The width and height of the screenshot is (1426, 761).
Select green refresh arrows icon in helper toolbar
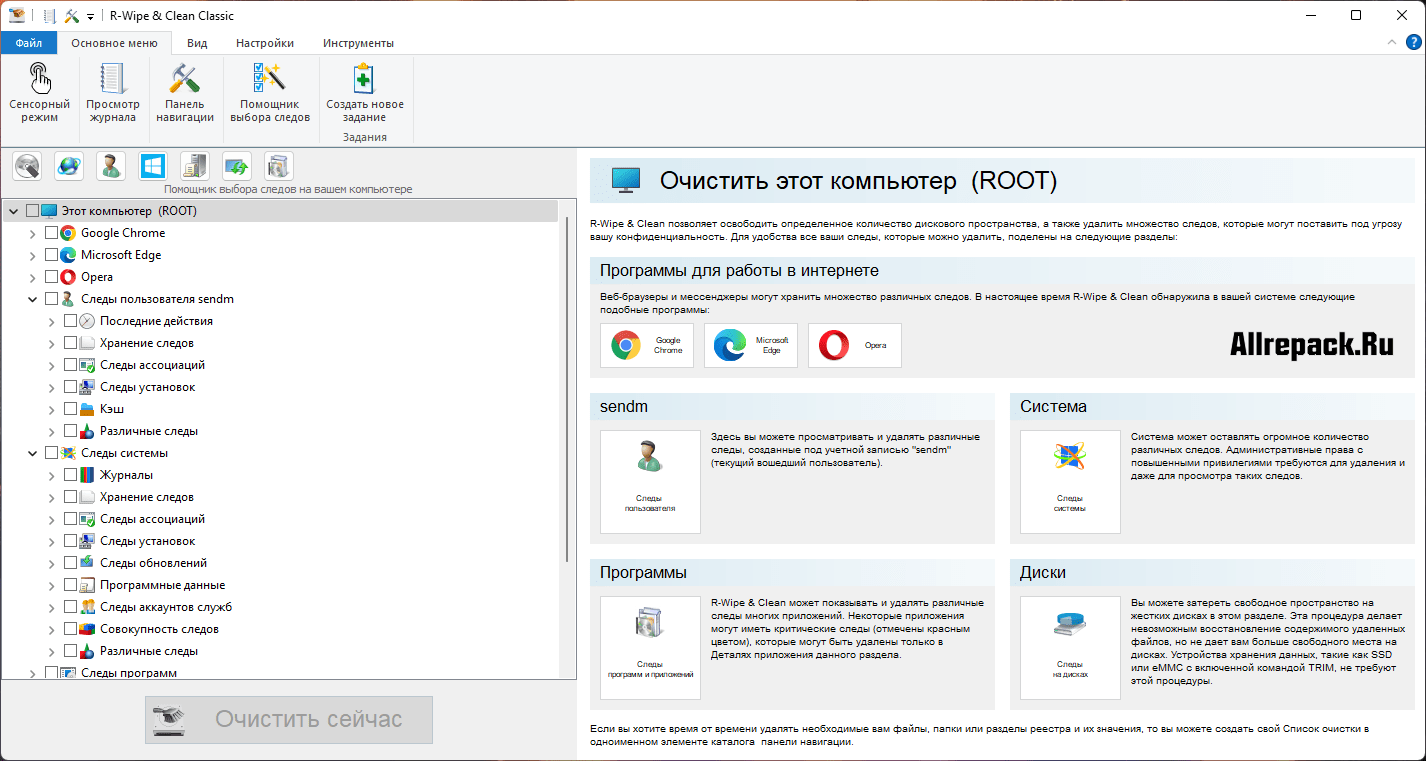click(x=236, y=165)
